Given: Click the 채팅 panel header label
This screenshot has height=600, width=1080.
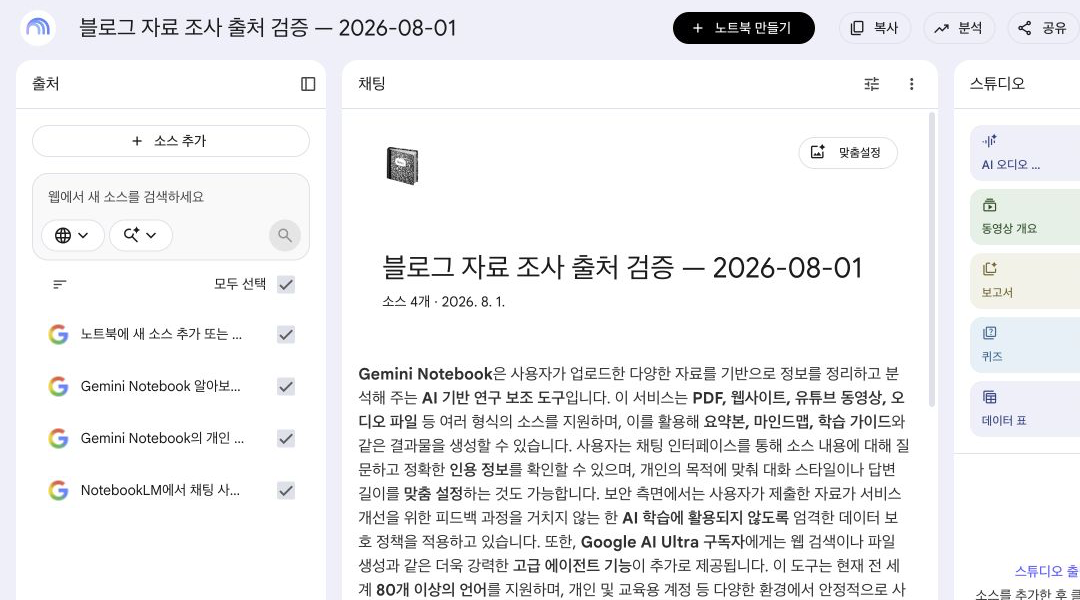Looking at the screenshot, I should pos(371,84).
